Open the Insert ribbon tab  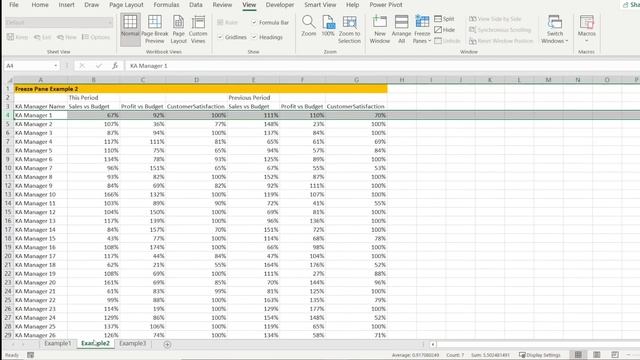point(66,5)
